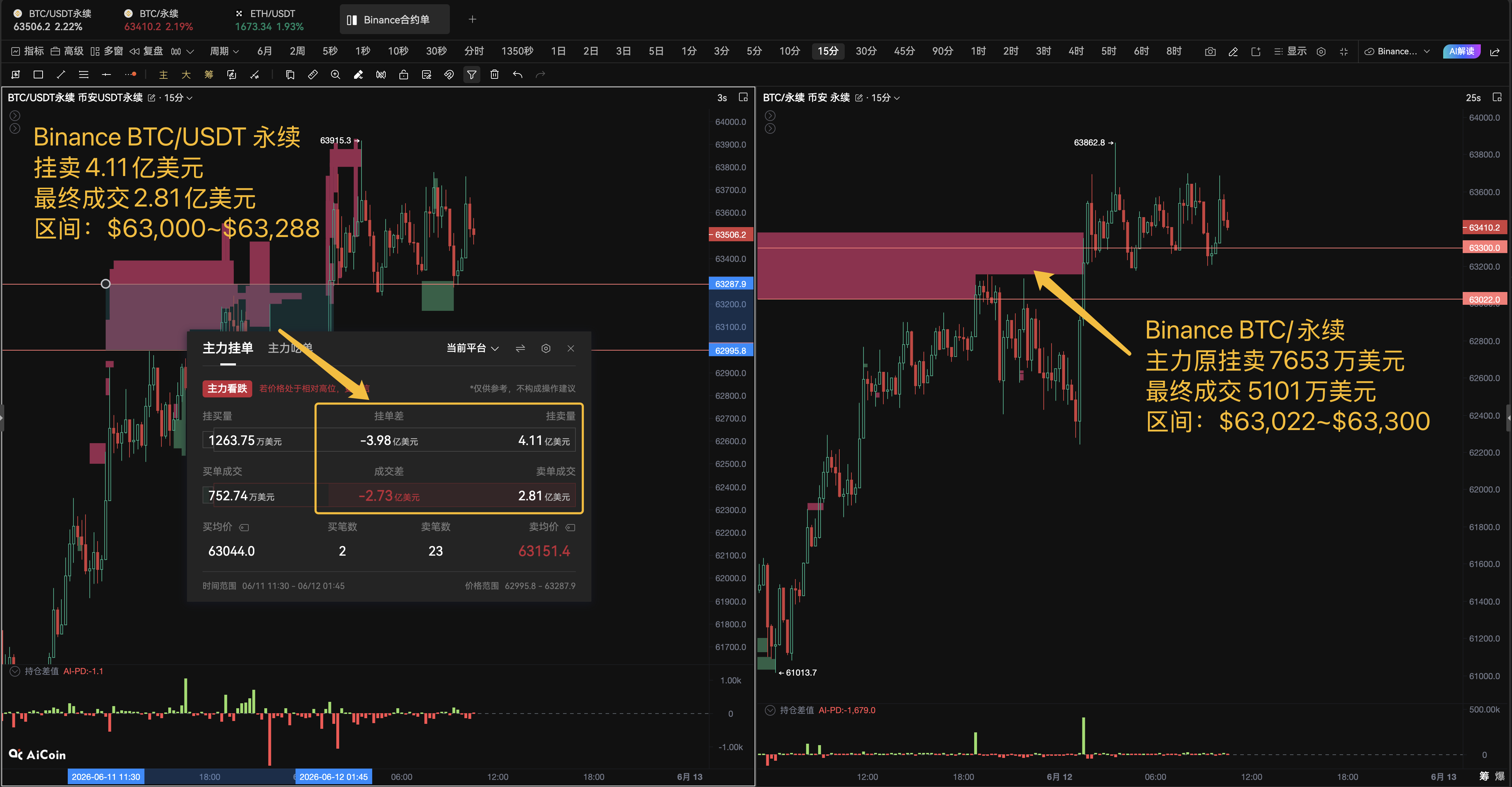This screenshot has height=787, width=1512.
Task: Click the pencil edit icon in top toolbar
Action: pyautogui.click(x=1233, y=52)
